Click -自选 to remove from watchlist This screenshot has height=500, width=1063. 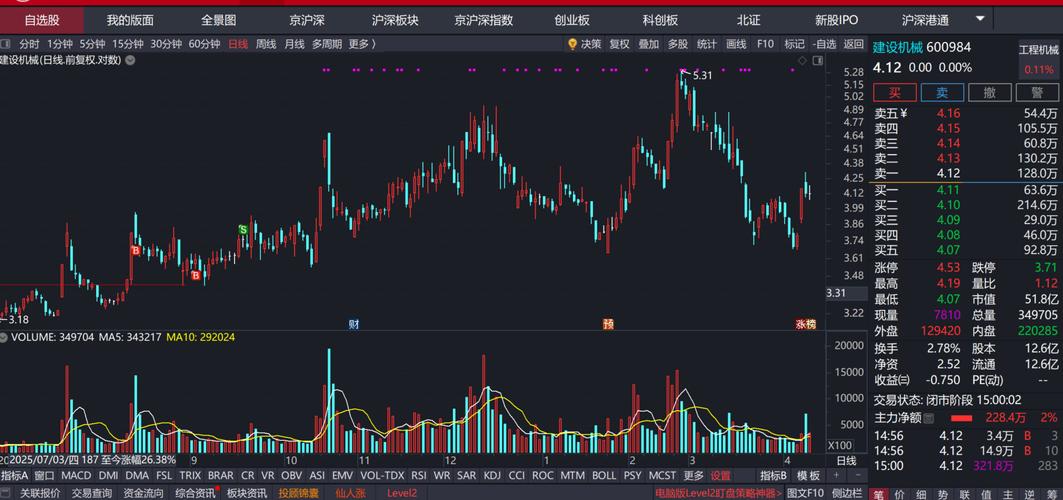coord(824,44)
